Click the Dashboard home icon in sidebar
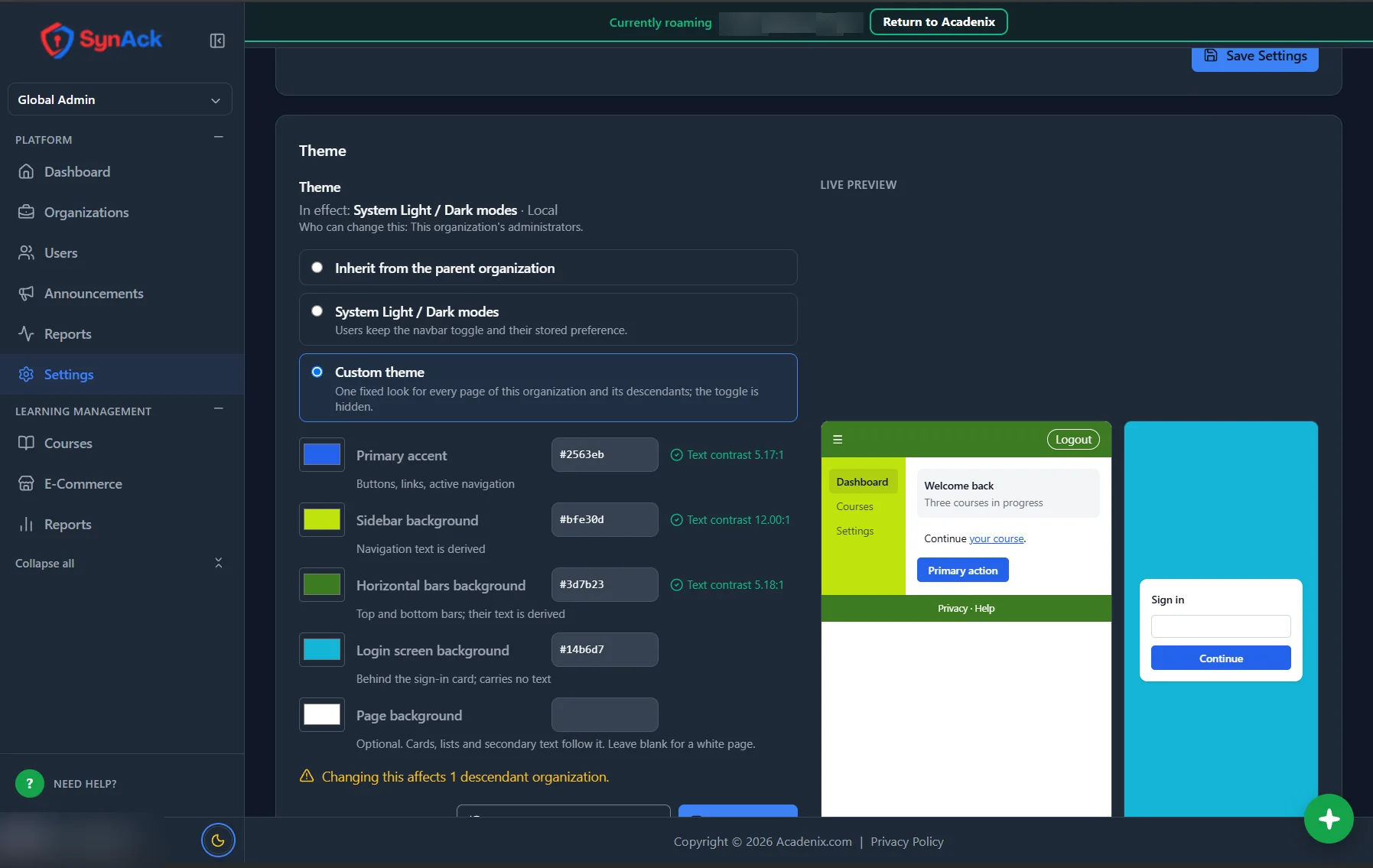The height and width of the screenshot is (868, 1373). [x=26, y=171]
